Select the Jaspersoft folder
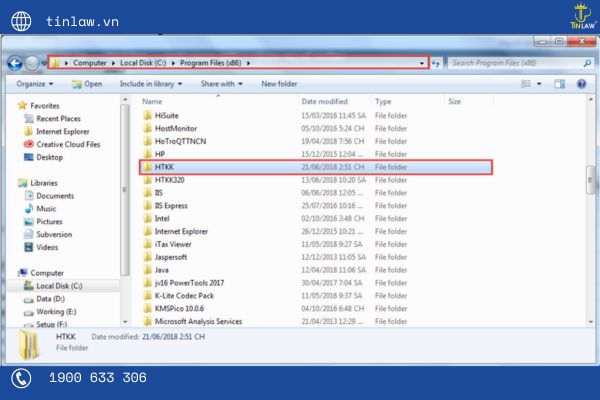This screenshot has height=400, width=600. (171, 257)
